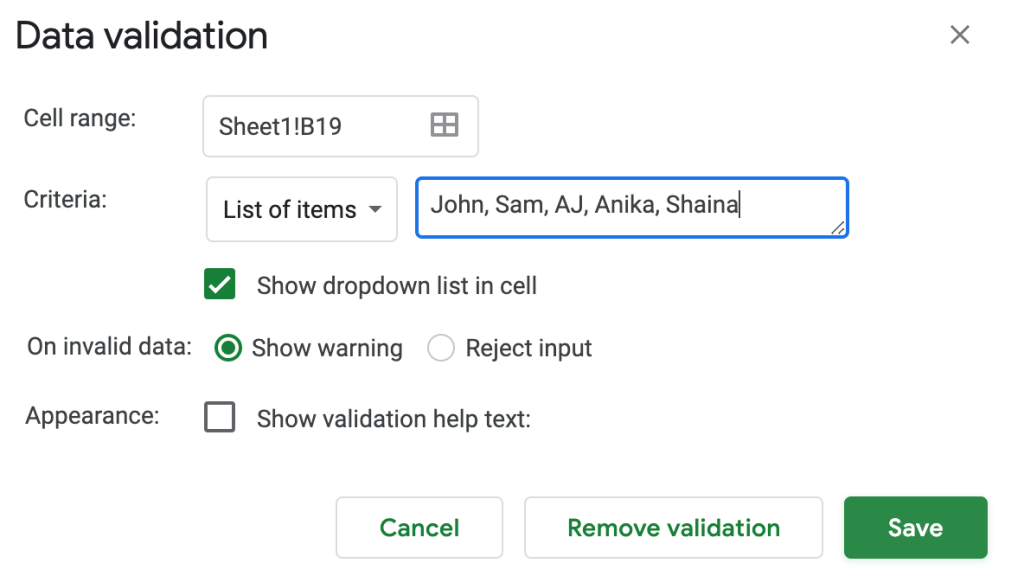Click the 'Criteria:' label
Viewport: 1024px width, 576px height.
coord(65,198)
